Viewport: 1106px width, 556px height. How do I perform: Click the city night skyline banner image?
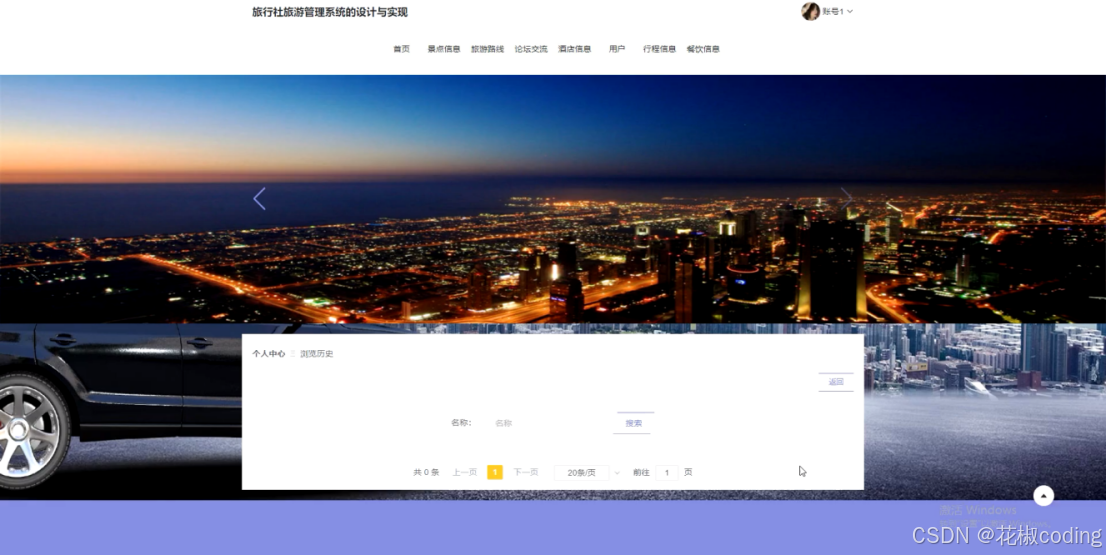pos(553,199)
